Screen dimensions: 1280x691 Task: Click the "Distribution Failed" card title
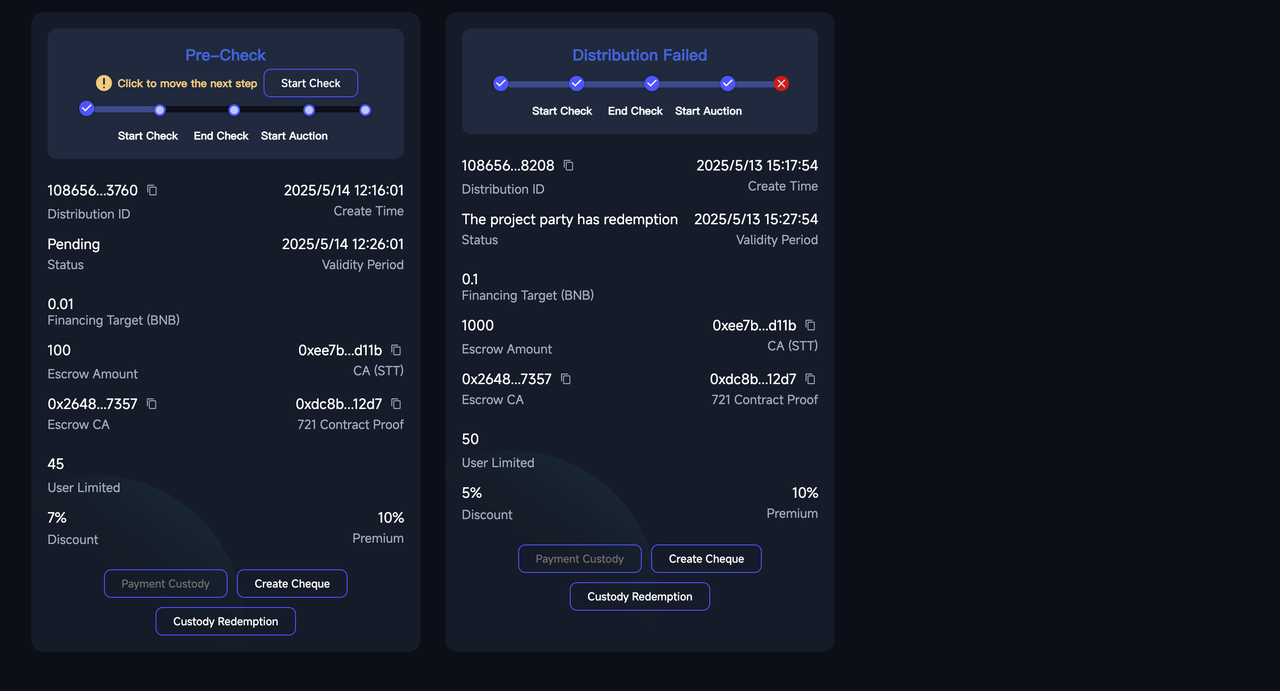640,55
